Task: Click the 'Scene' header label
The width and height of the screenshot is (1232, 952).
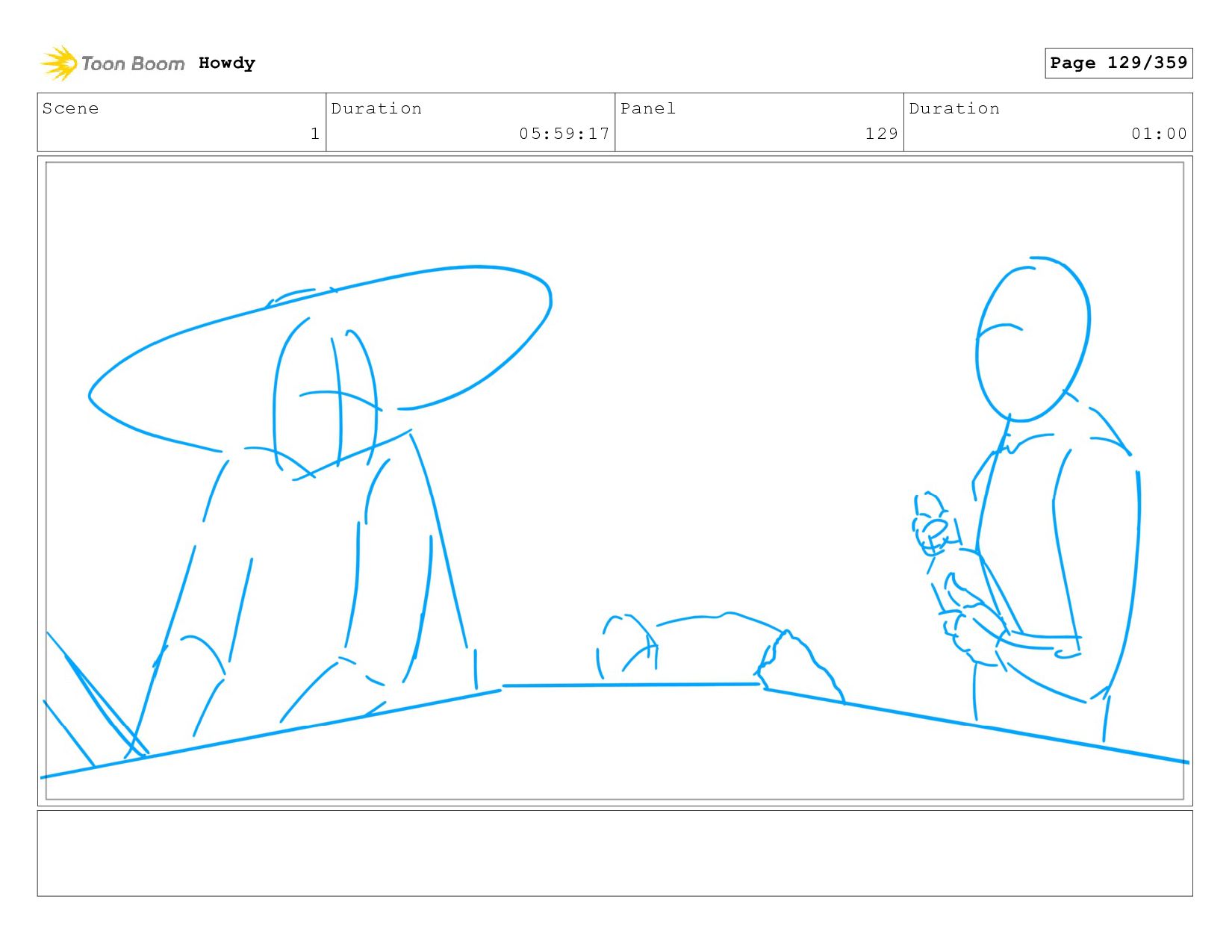Action: click(x=70, y=108)
